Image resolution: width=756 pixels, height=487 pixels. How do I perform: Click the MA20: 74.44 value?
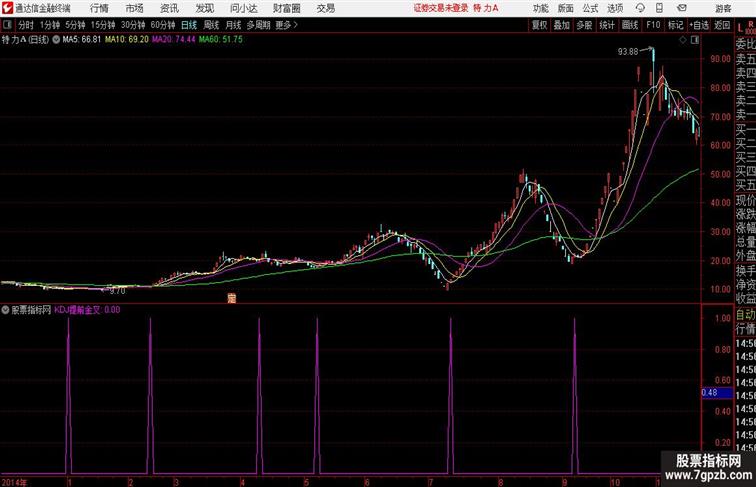(x=174, y=40)
